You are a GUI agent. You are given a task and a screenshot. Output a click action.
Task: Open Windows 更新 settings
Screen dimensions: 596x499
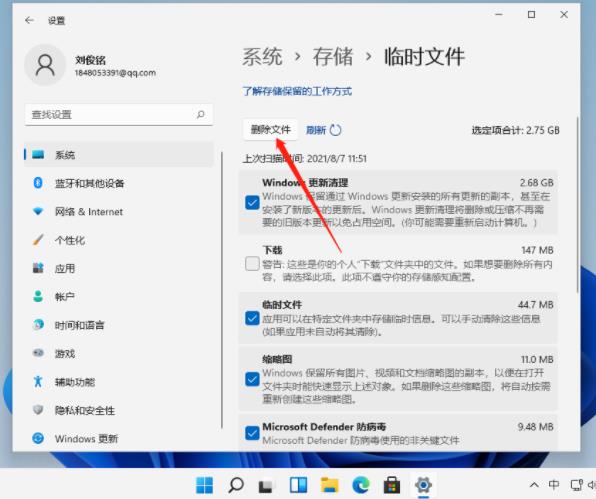click(119, 439)
